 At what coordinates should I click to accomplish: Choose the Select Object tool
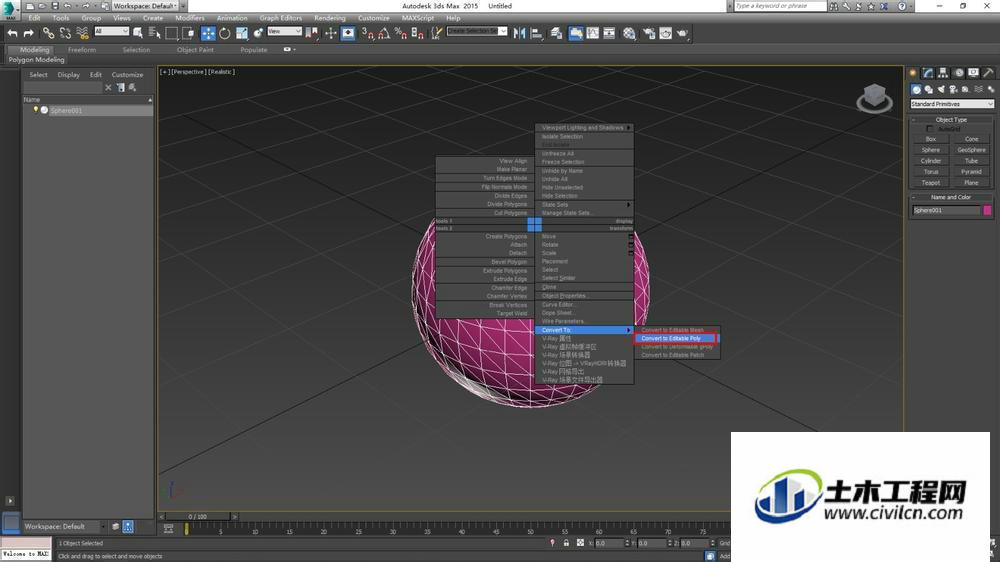(138, 33)
